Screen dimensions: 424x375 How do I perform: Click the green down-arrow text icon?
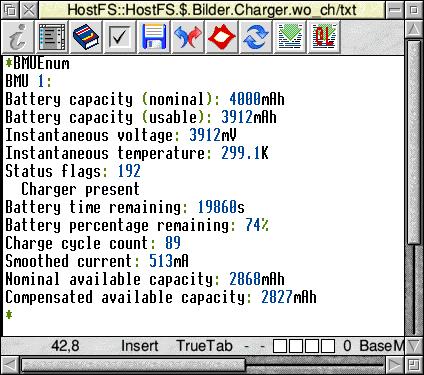290,37
